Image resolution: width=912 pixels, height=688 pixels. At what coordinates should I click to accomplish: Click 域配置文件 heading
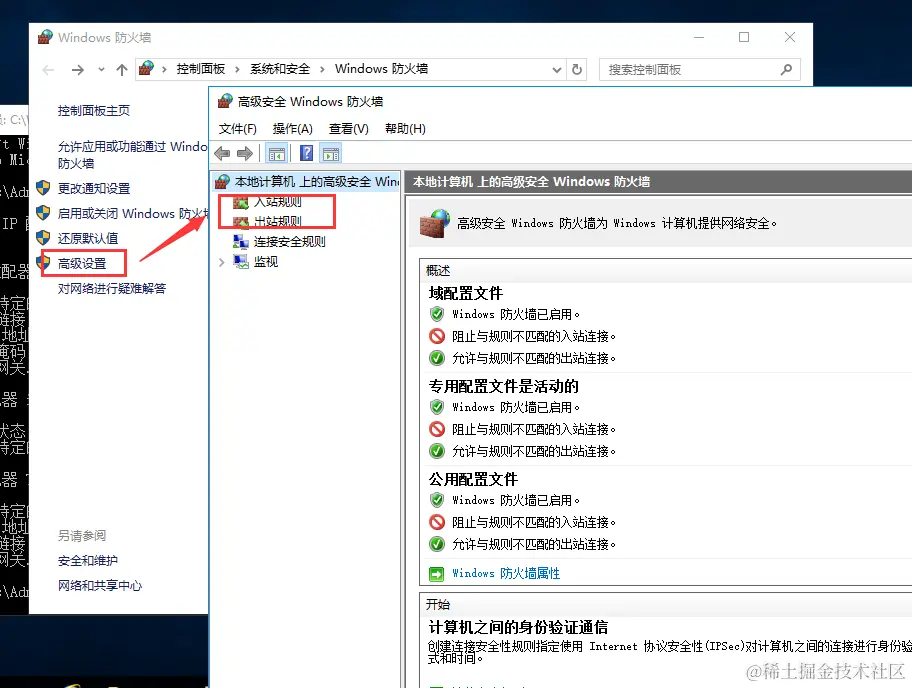click(x=466, y=294)
